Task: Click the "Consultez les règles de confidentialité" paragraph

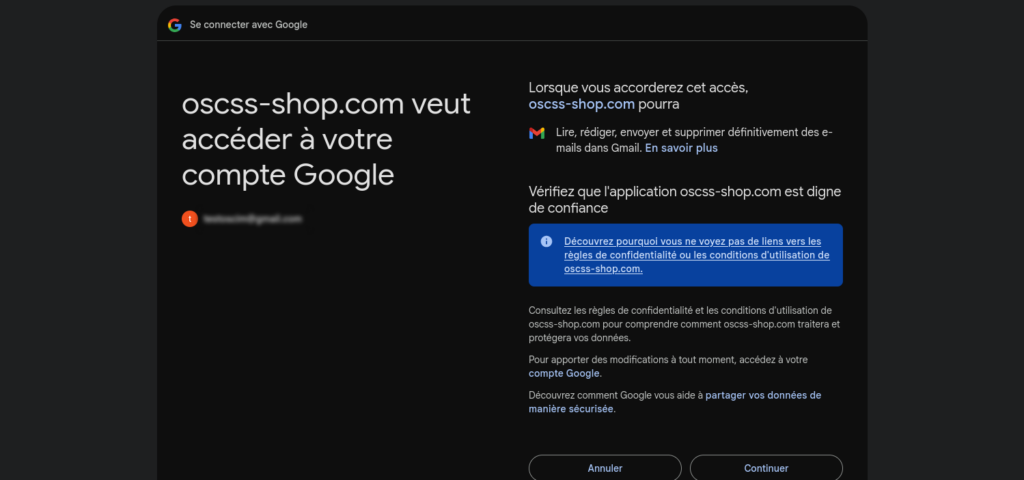Action: pyautogui.click(x=684, y=324)
